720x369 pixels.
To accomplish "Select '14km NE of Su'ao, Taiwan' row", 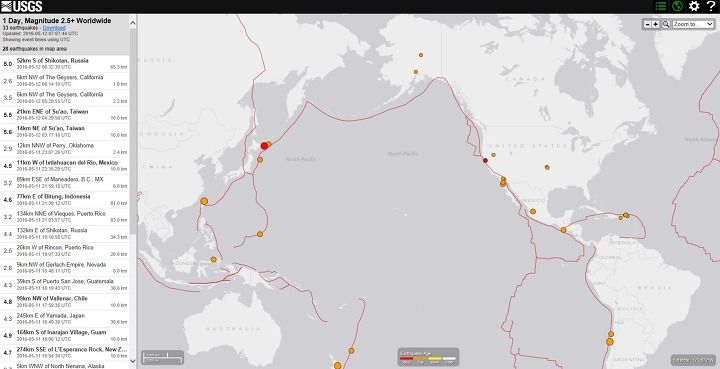I will tap(65, 132).
